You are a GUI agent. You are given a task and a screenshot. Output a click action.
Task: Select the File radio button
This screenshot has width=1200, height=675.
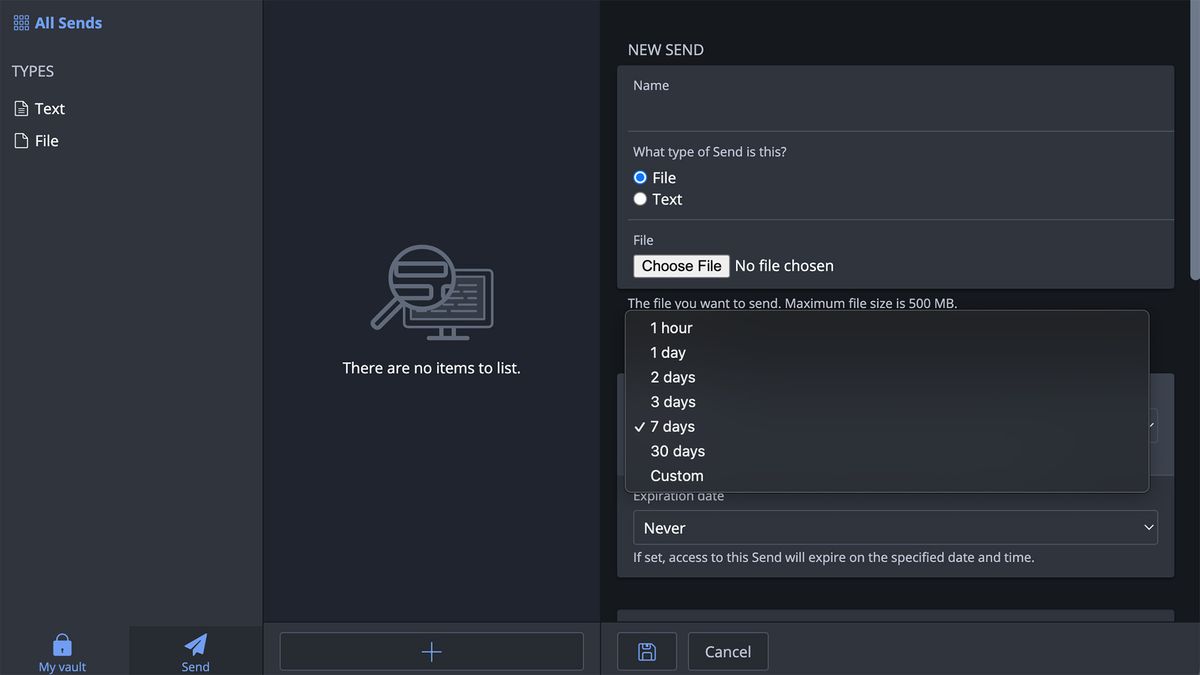(639, 177)
